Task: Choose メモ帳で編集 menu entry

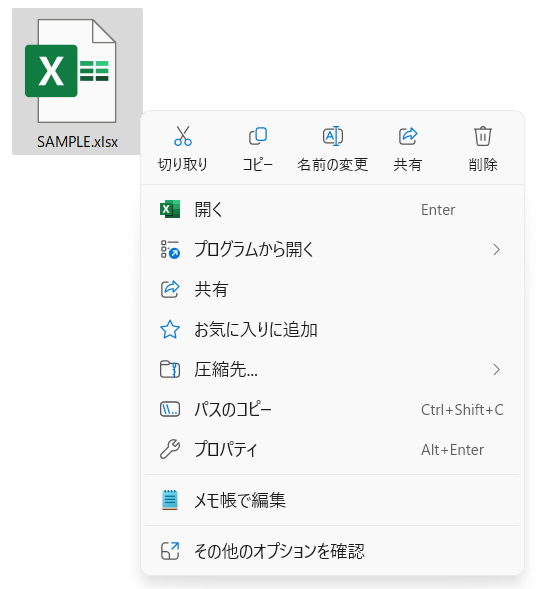Action: click(332, 500)
